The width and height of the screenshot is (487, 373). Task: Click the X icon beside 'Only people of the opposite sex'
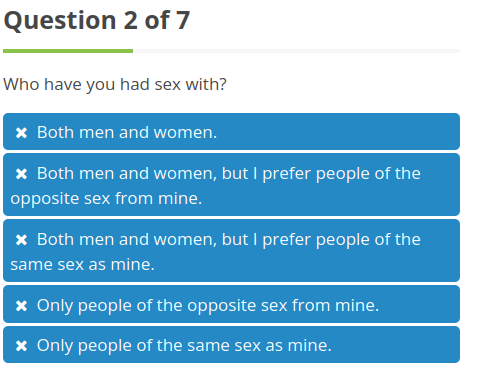tap(21, 306)
